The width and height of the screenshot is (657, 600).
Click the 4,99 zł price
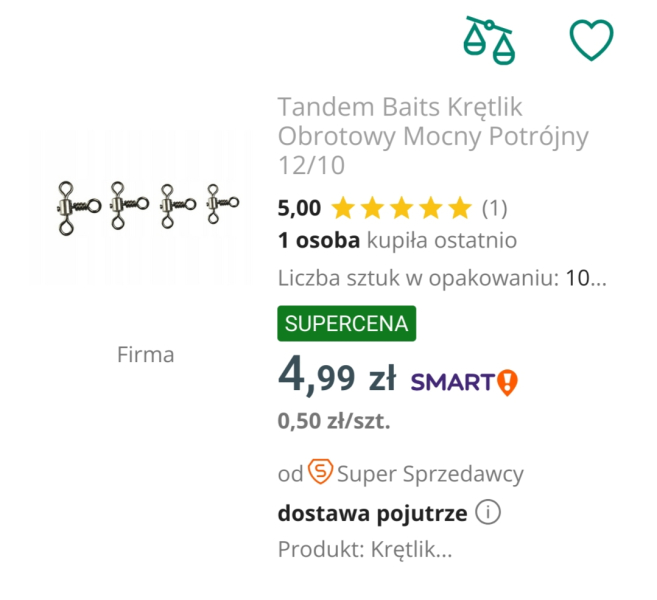pyautogui.click(x=337, y=377)
